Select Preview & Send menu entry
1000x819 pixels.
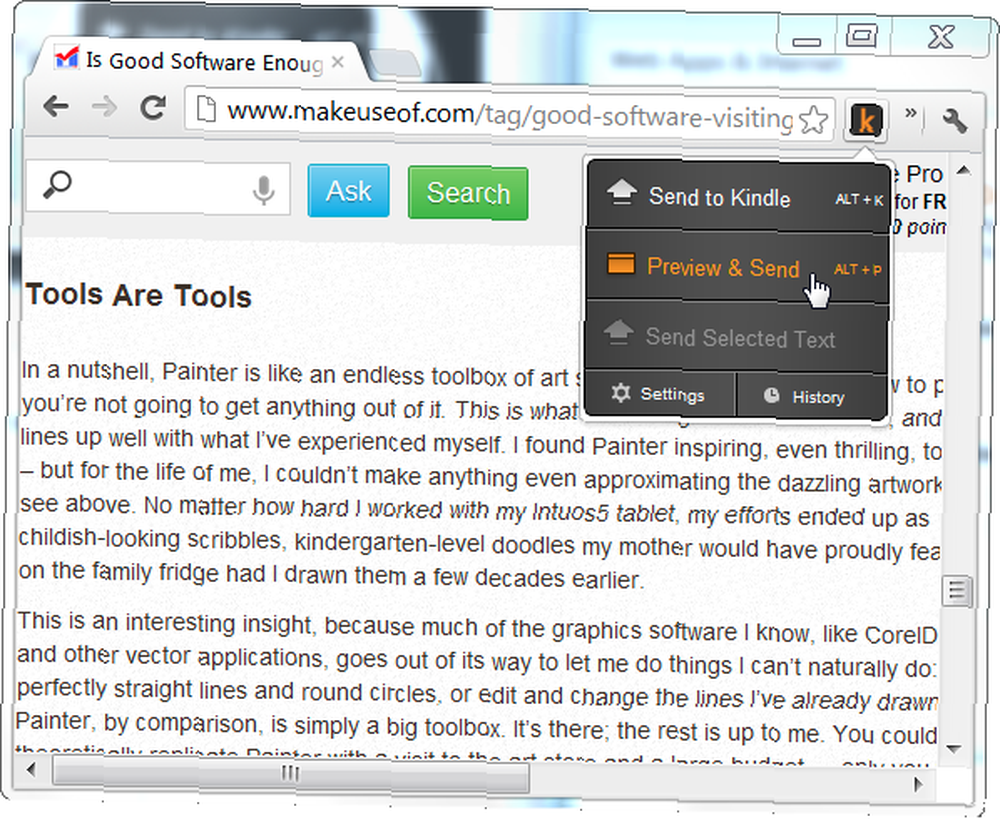737,267
